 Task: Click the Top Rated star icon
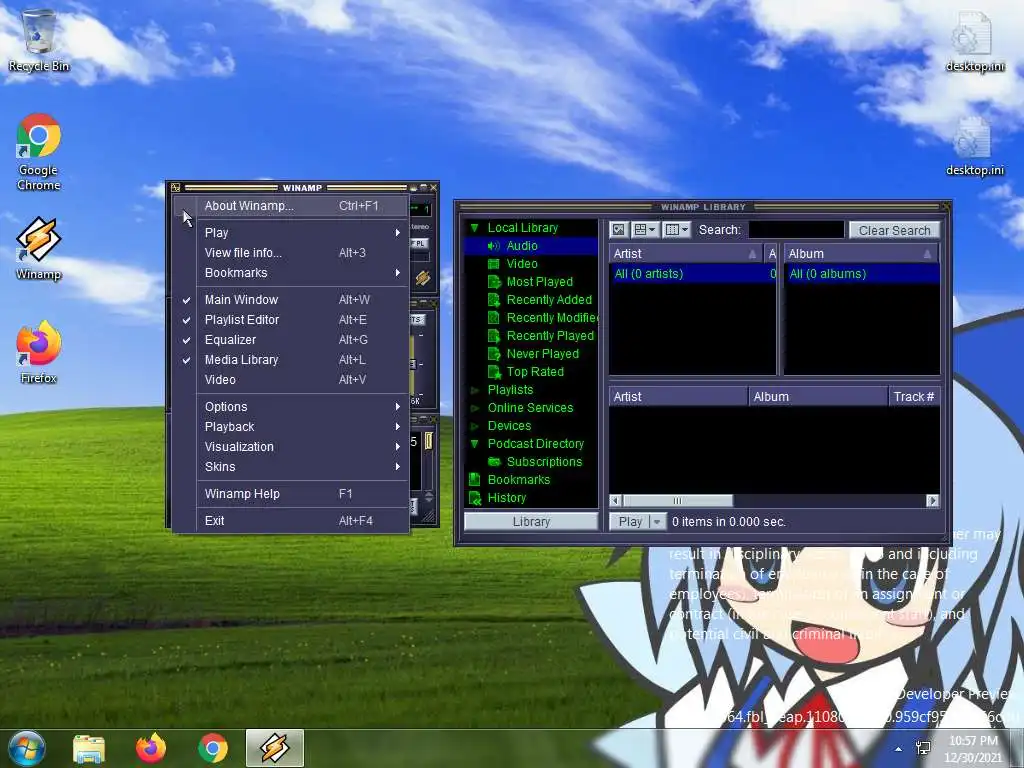tap(494, 372)
